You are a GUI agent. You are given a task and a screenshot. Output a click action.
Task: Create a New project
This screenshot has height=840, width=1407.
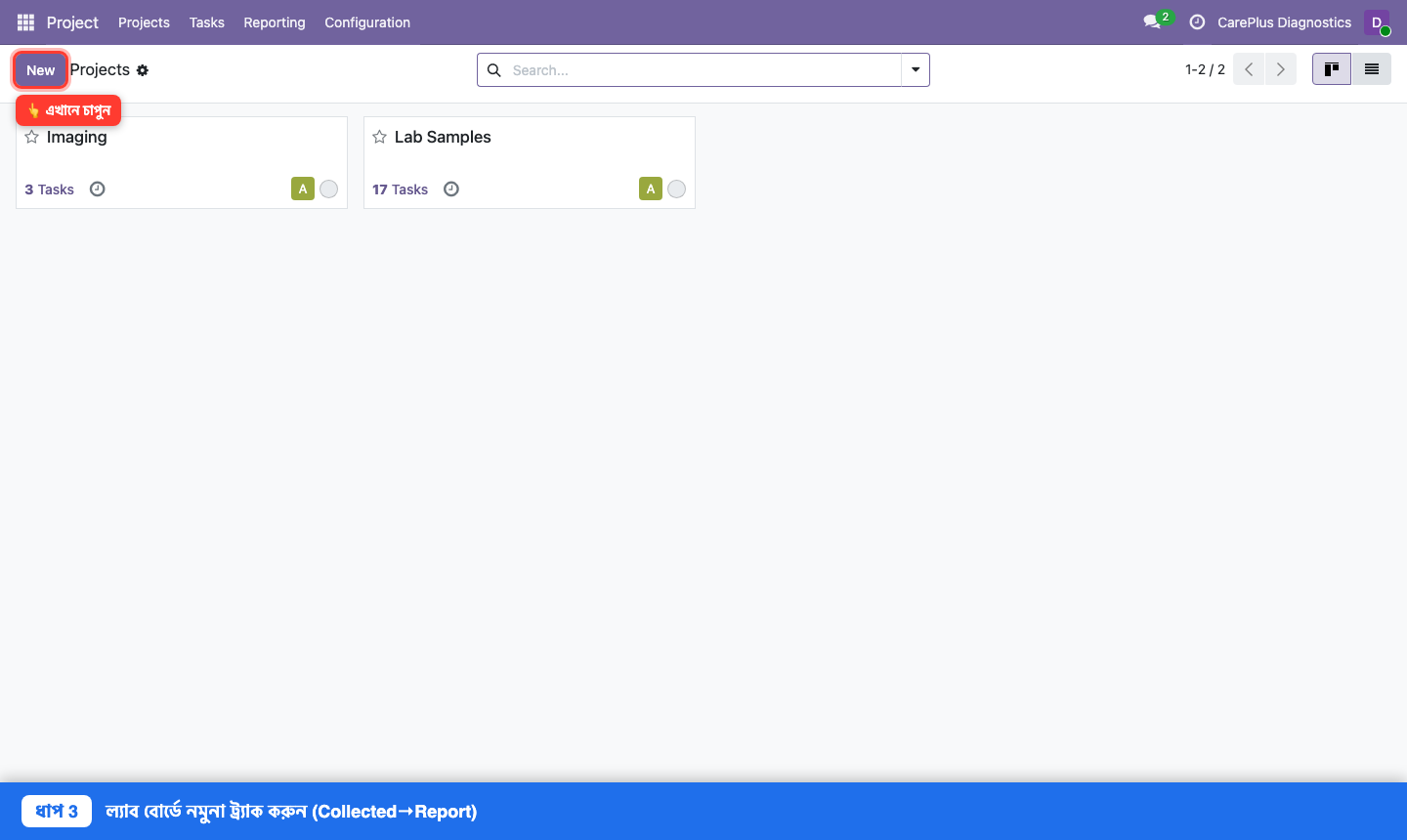point(41,70)
